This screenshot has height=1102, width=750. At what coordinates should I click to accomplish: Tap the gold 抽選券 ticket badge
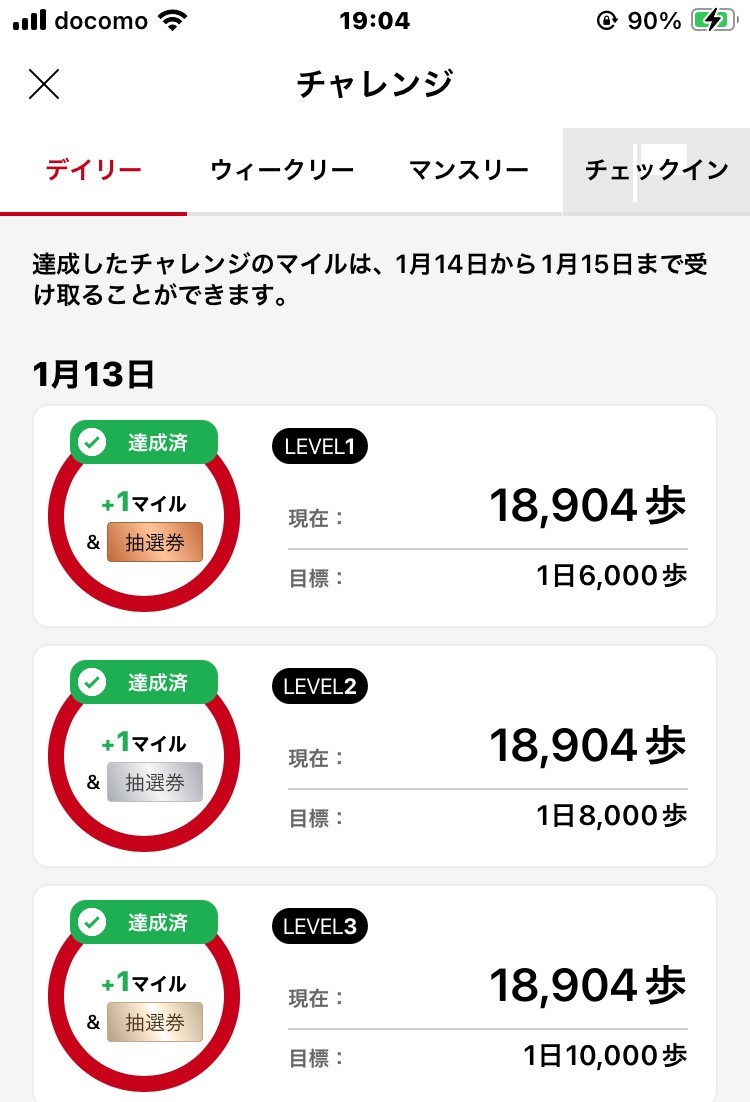pos(155,1022)
